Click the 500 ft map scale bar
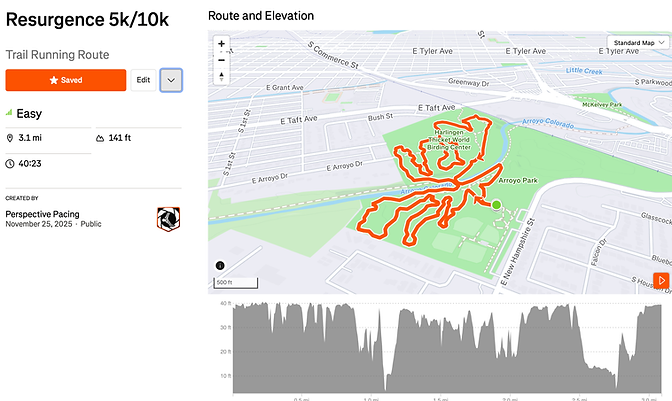Viewport: 672px width, 401px height. (230, 282)
